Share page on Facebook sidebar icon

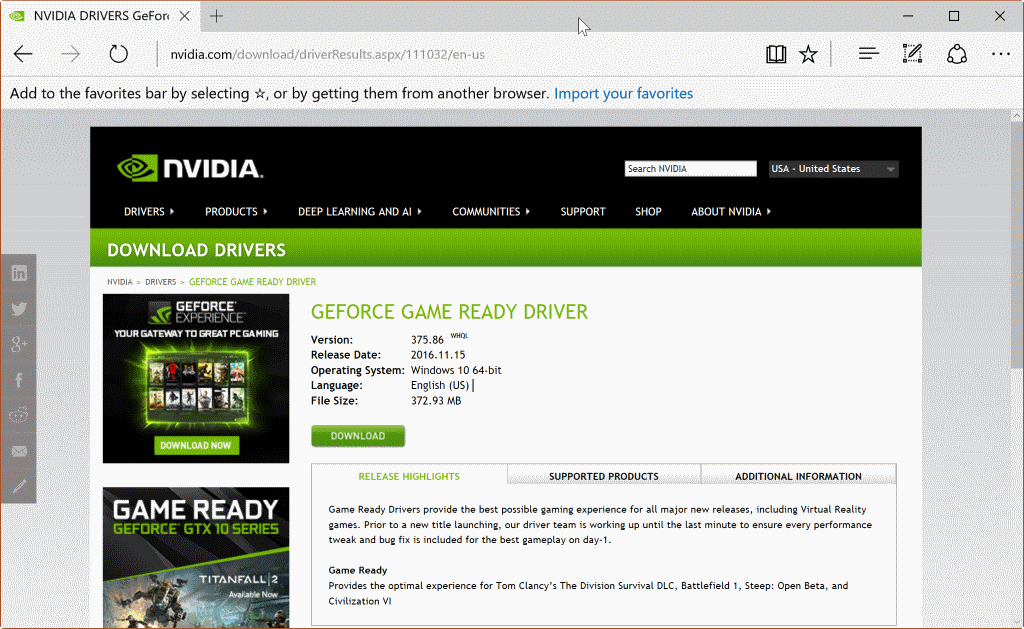tap(19, 379)
